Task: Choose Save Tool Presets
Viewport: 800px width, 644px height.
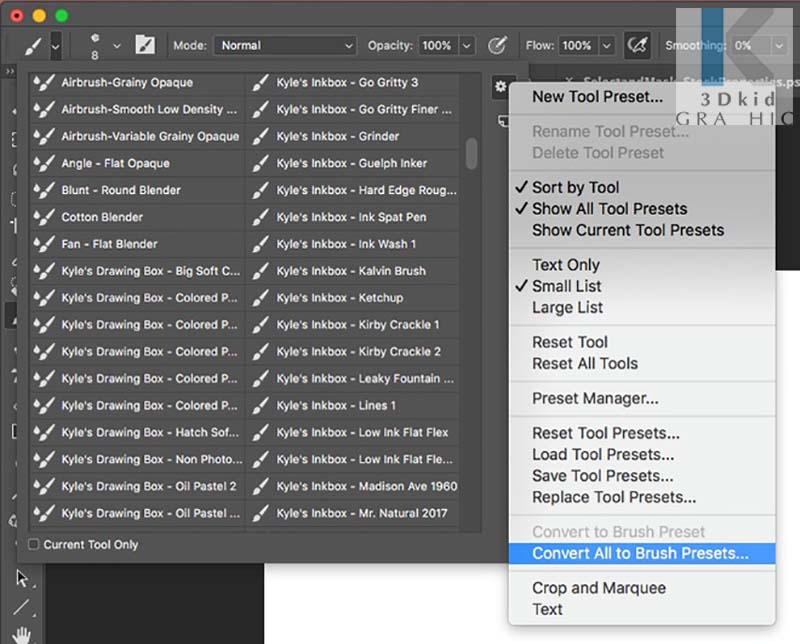Action: tap(642, 476)
